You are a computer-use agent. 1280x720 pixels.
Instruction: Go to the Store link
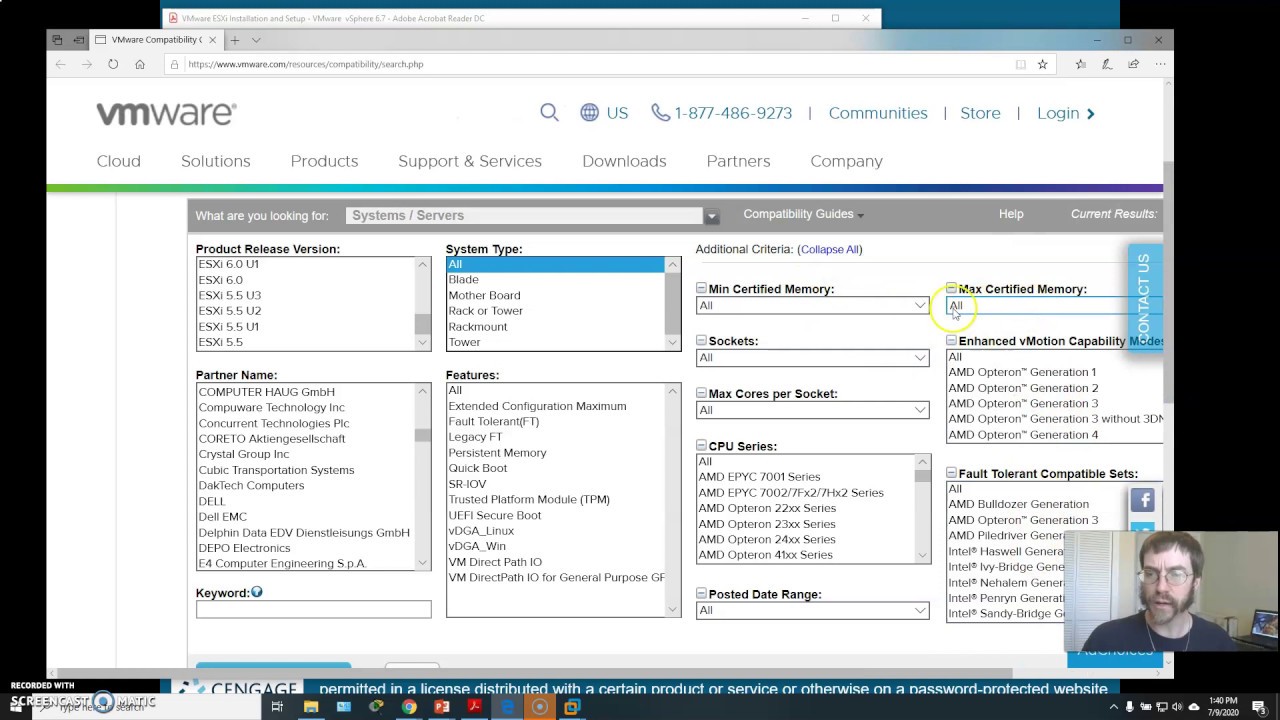coord(980,113)
